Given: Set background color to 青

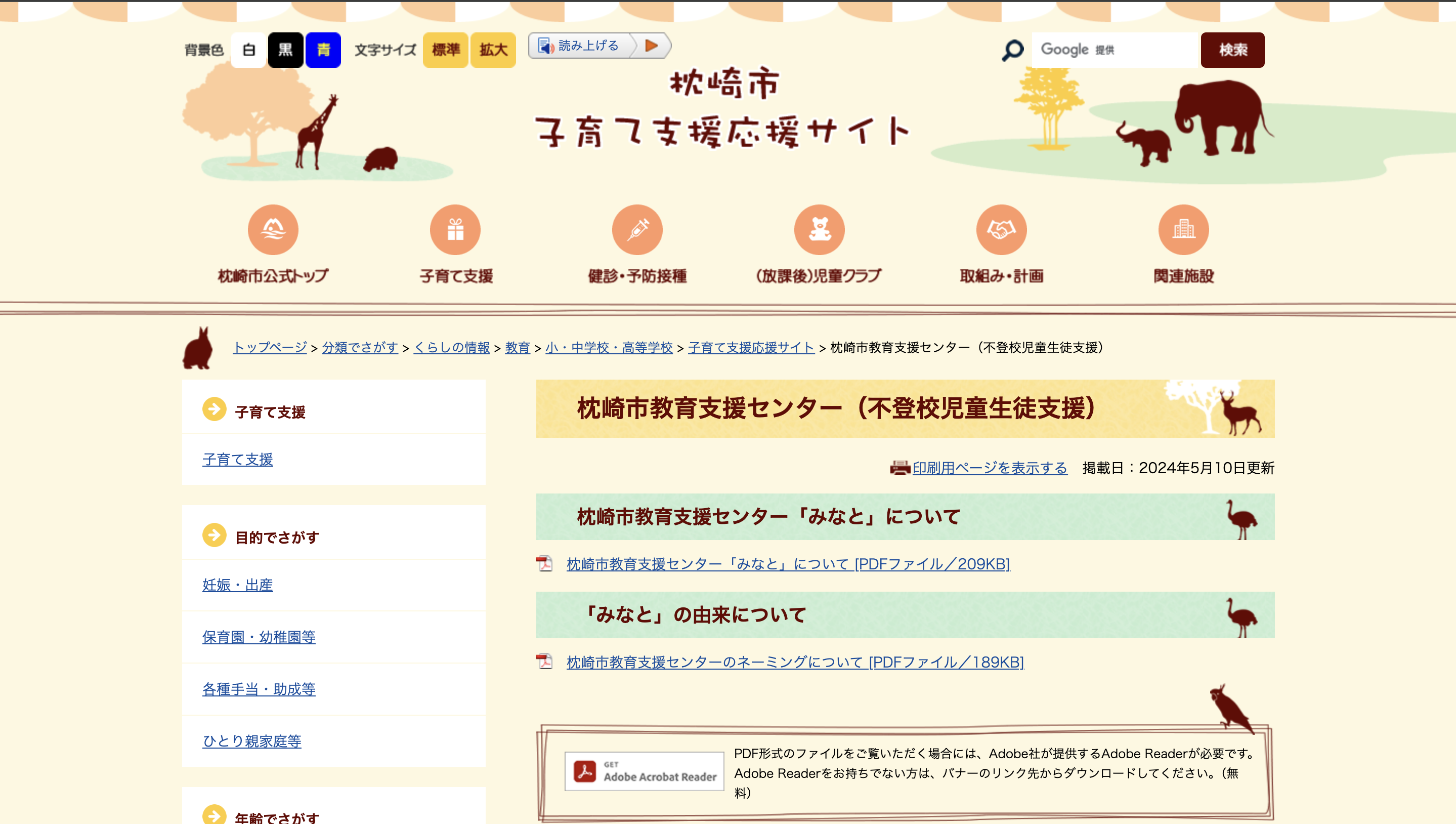Looking at the screenshot, I should [x=323, y=50].
